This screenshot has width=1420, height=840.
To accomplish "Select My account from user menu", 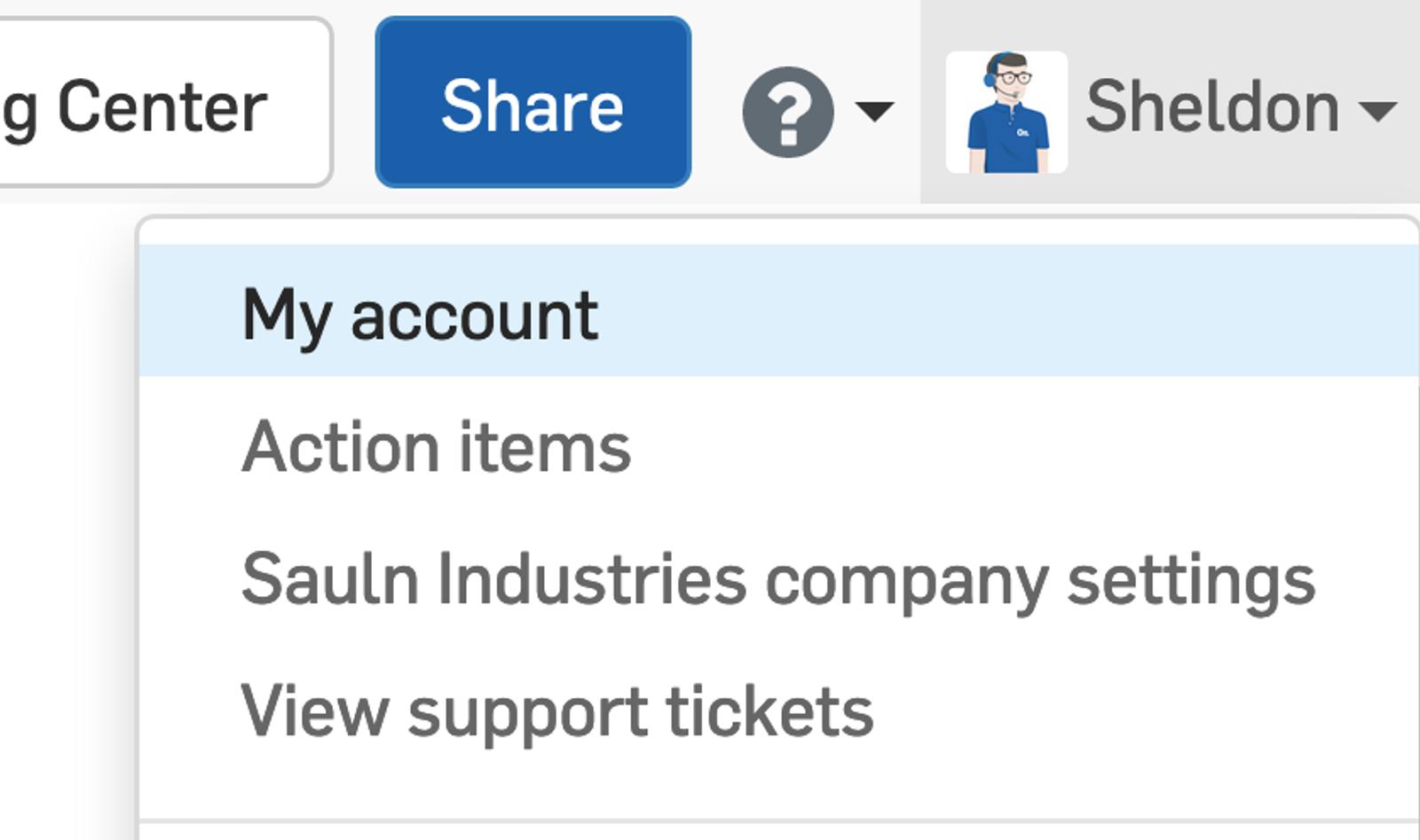I will 420,315.
